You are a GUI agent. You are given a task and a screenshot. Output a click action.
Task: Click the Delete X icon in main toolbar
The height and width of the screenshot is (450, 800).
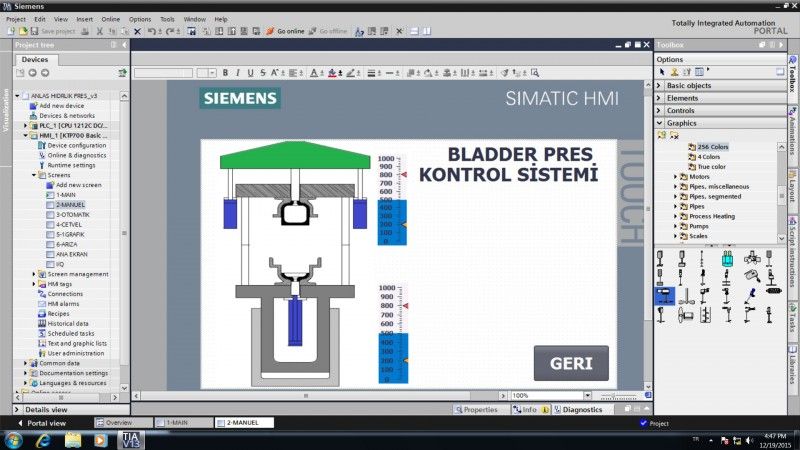point(137,31)
